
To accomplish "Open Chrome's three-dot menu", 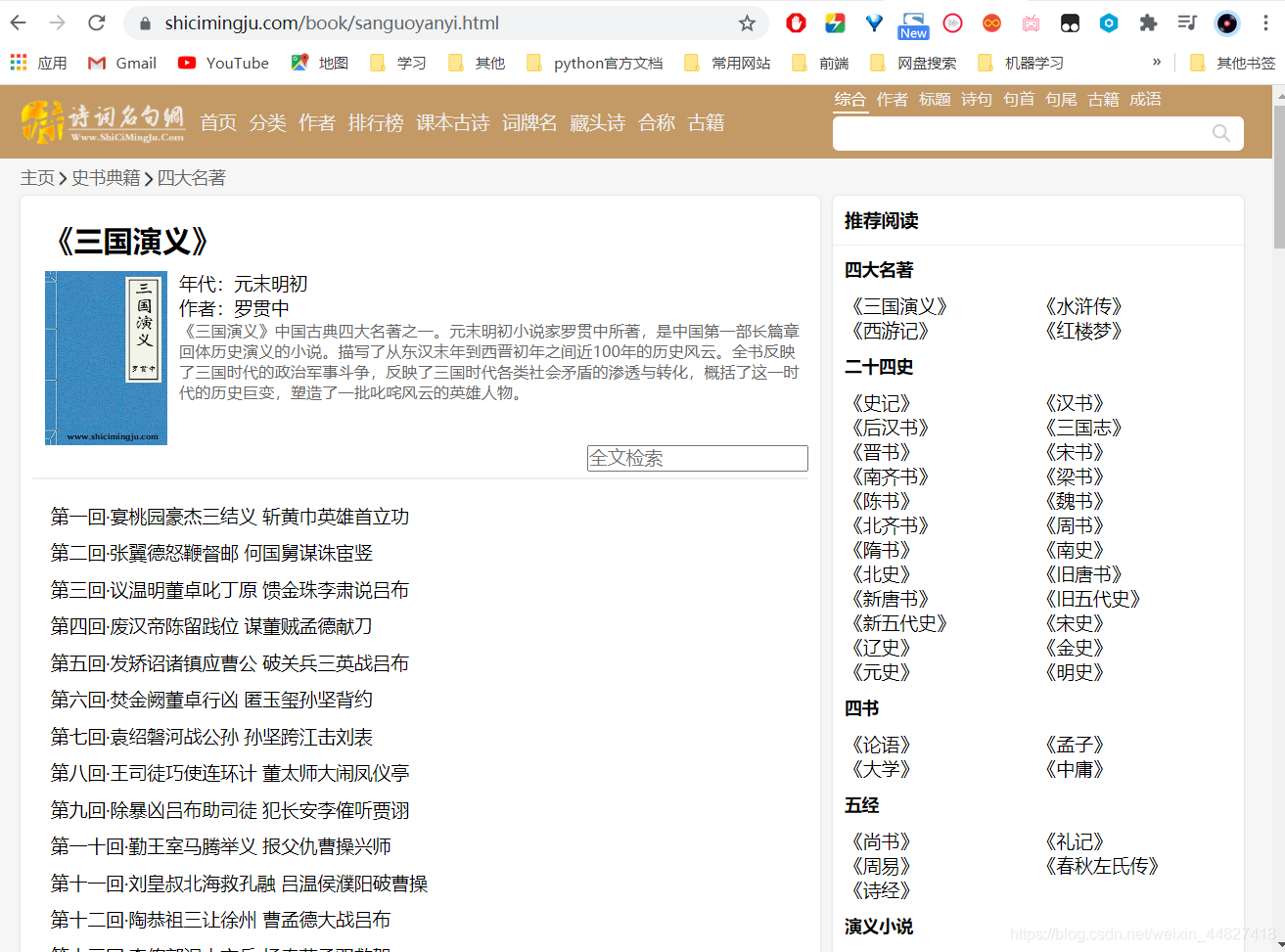I will point(1265,23).
